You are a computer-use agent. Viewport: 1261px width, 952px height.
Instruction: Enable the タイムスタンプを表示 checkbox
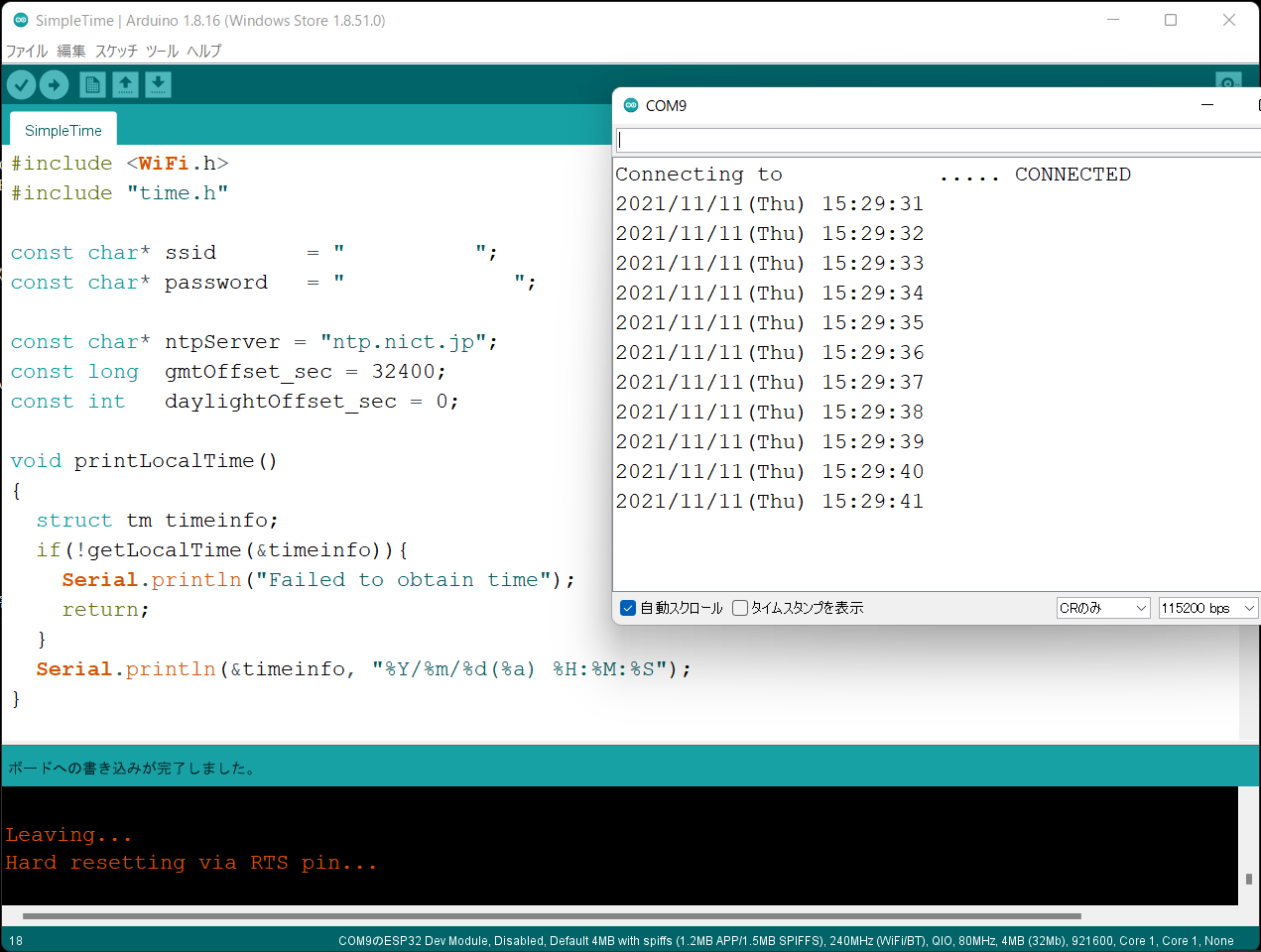click(740, 608)
